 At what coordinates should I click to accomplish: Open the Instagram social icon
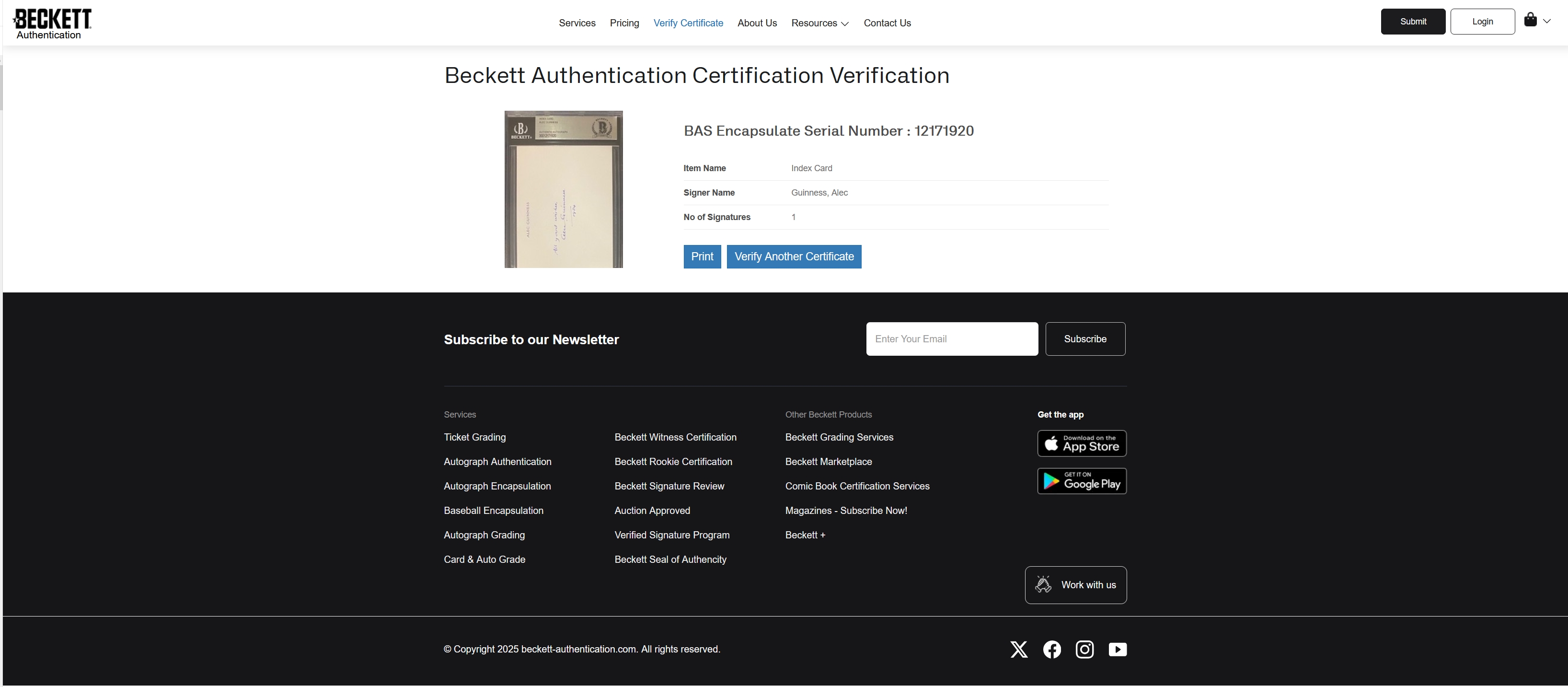(1084, 649)
